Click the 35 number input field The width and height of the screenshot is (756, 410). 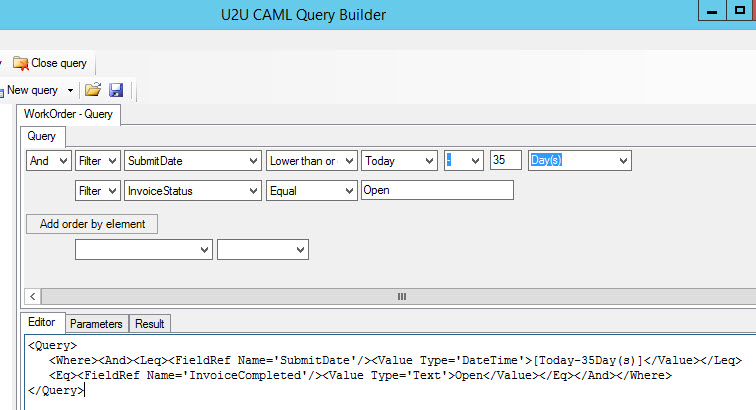[505, 160]
